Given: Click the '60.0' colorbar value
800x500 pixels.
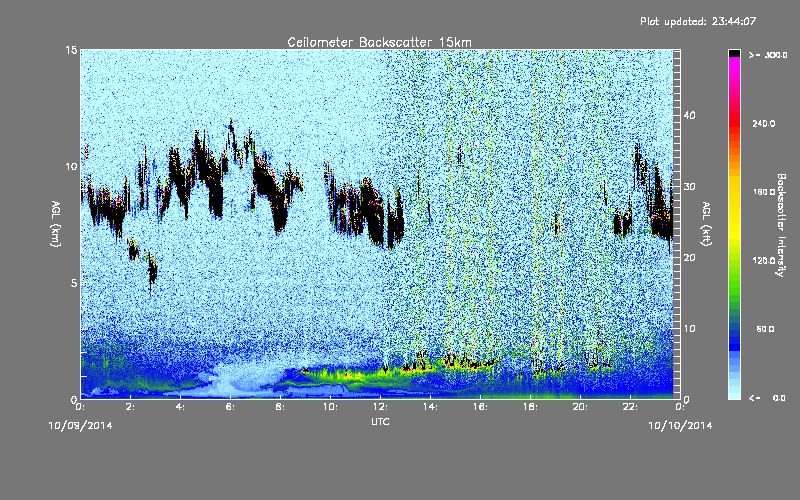Looking at the screenshot, I should (765, 329).
